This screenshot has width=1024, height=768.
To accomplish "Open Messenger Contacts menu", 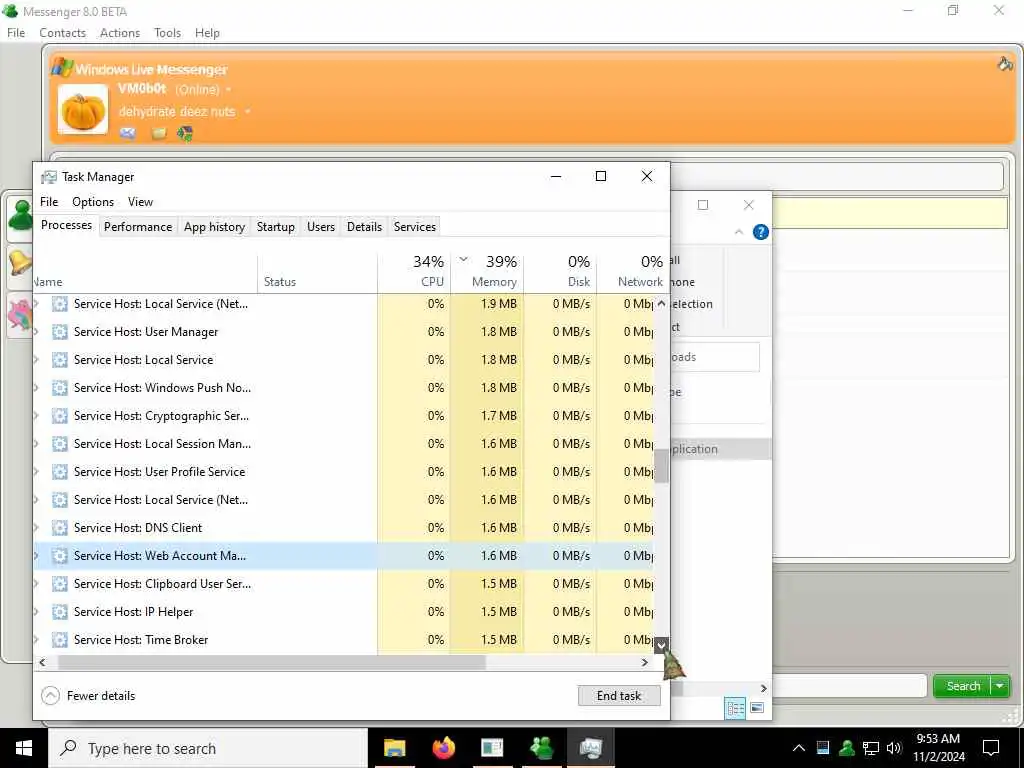I will click(62, 33).
